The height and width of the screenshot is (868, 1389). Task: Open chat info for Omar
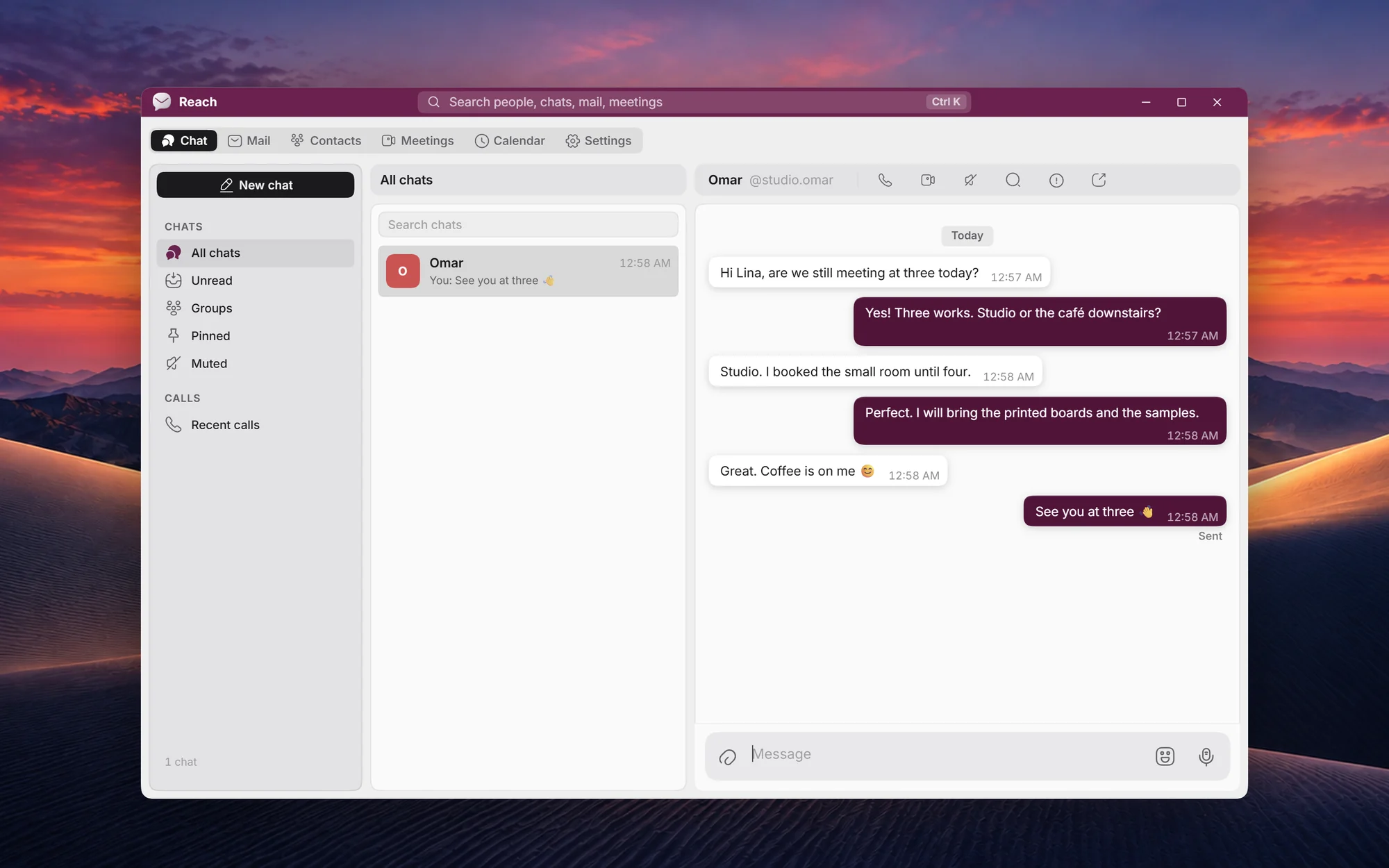[1056, 180]
